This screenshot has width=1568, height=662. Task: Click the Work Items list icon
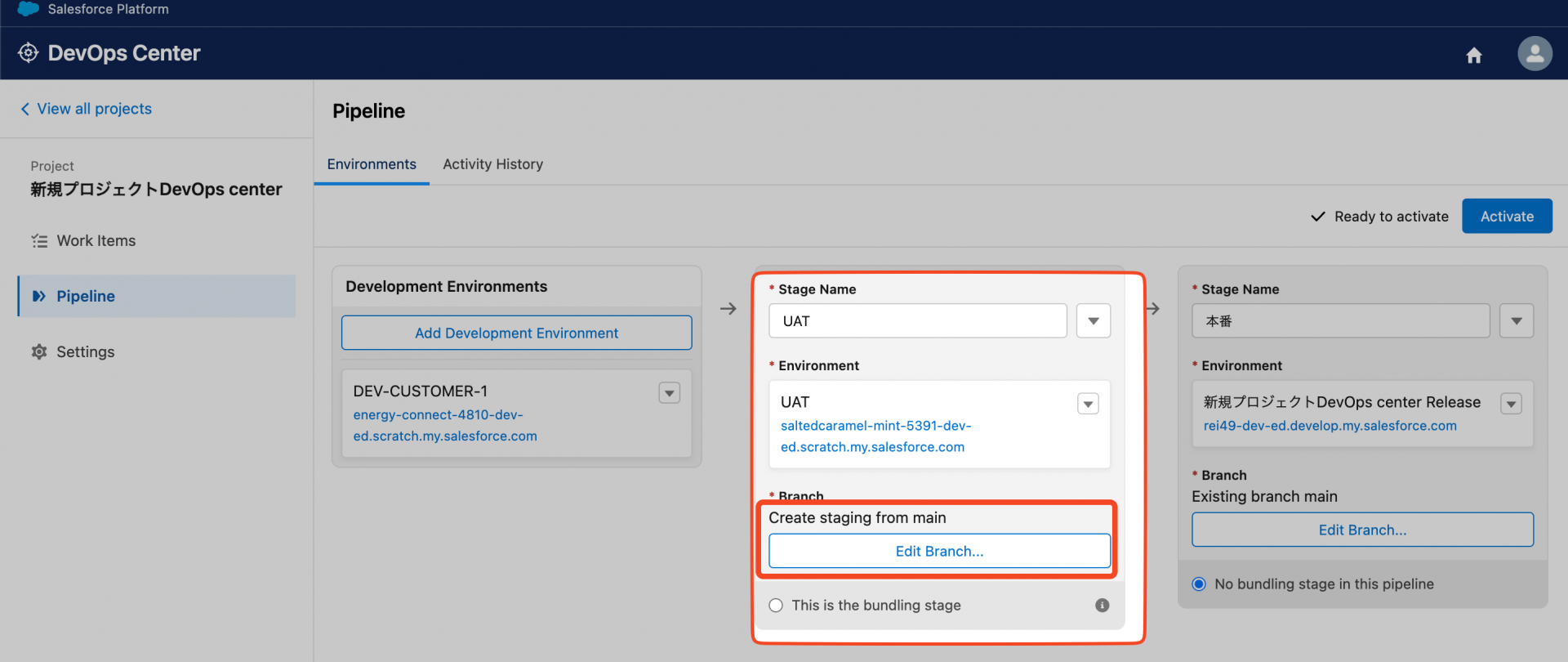point(39,241)
